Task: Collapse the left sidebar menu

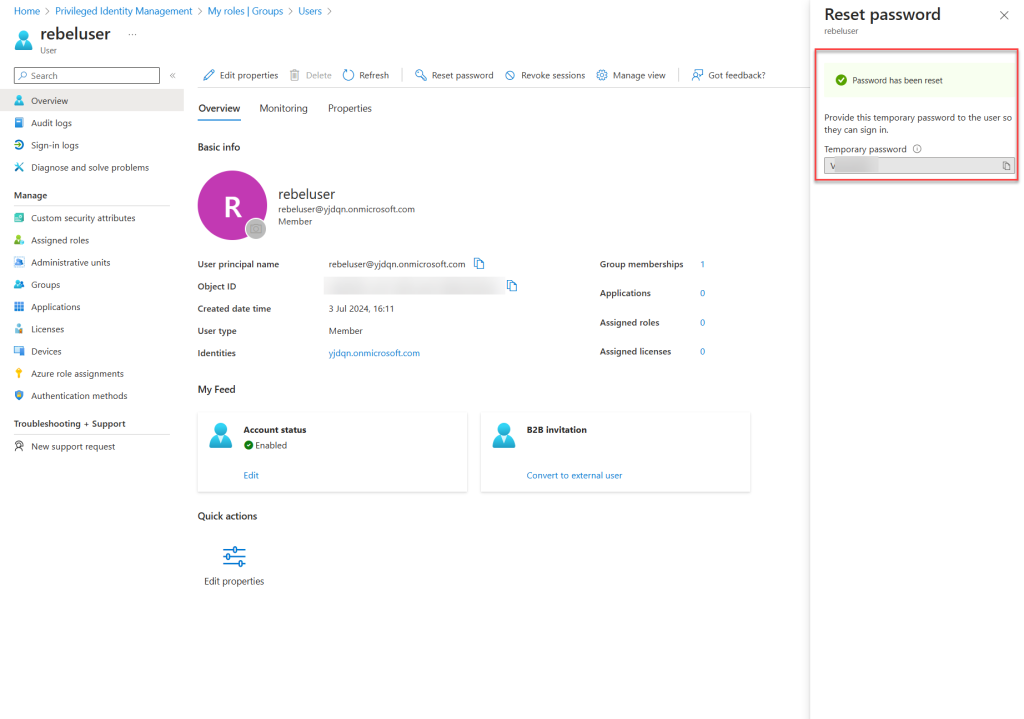Action: 172,75
